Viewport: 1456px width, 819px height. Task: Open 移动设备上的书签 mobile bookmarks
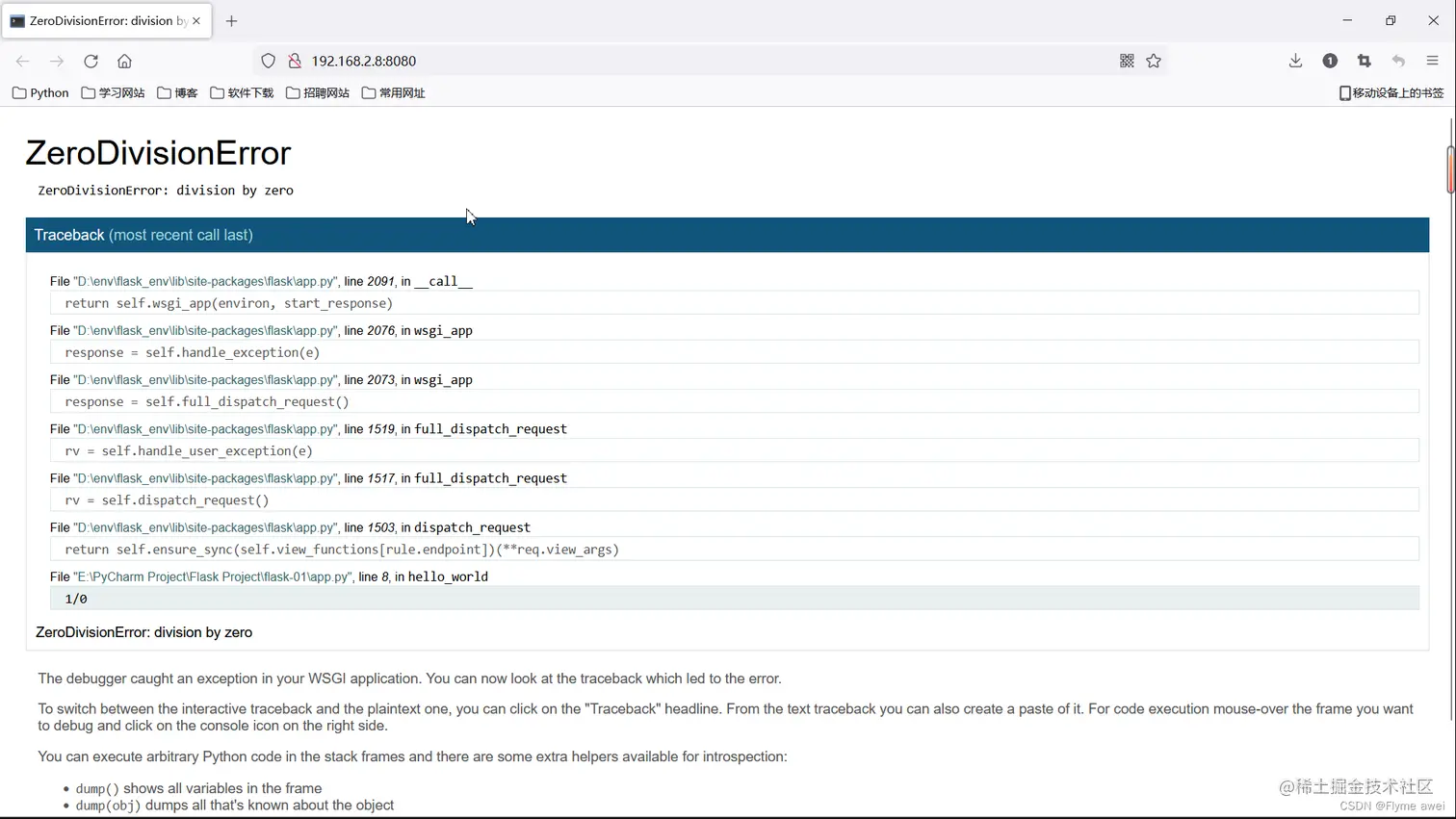1391,92
